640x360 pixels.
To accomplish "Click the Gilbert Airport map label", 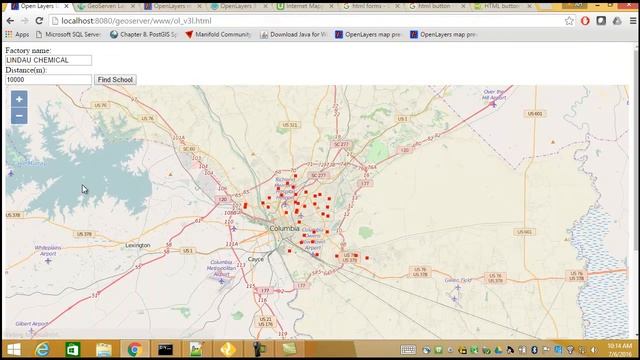I will click(32, 324).
